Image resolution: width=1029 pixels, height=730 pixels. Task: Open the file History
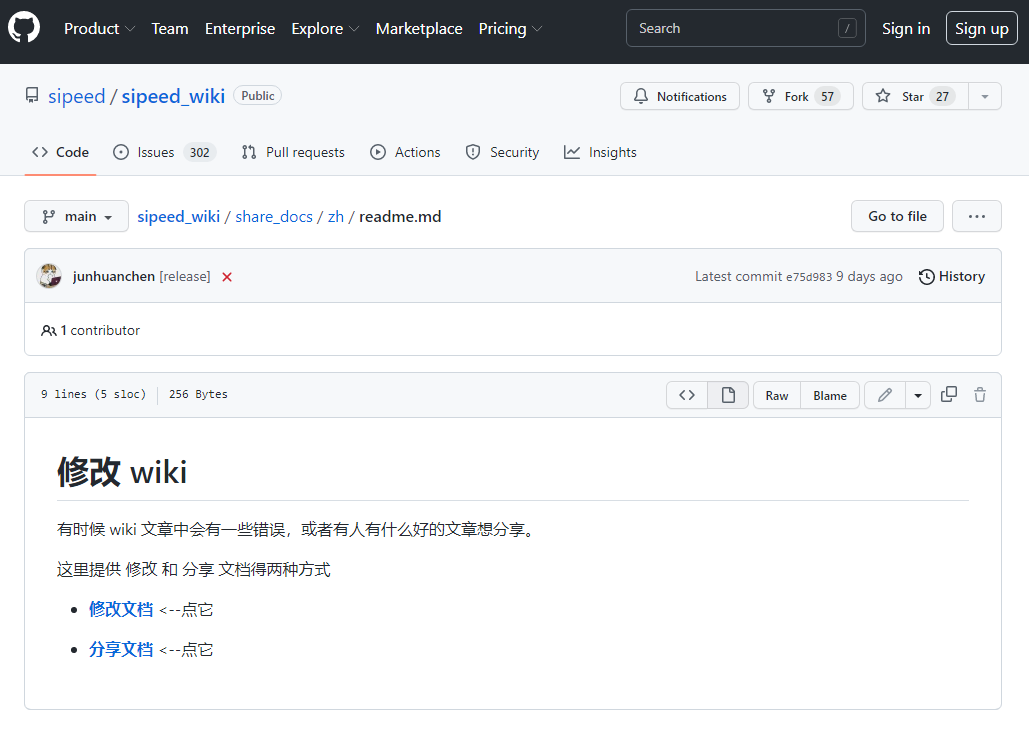pyautogui.click(x=952, y=276)
